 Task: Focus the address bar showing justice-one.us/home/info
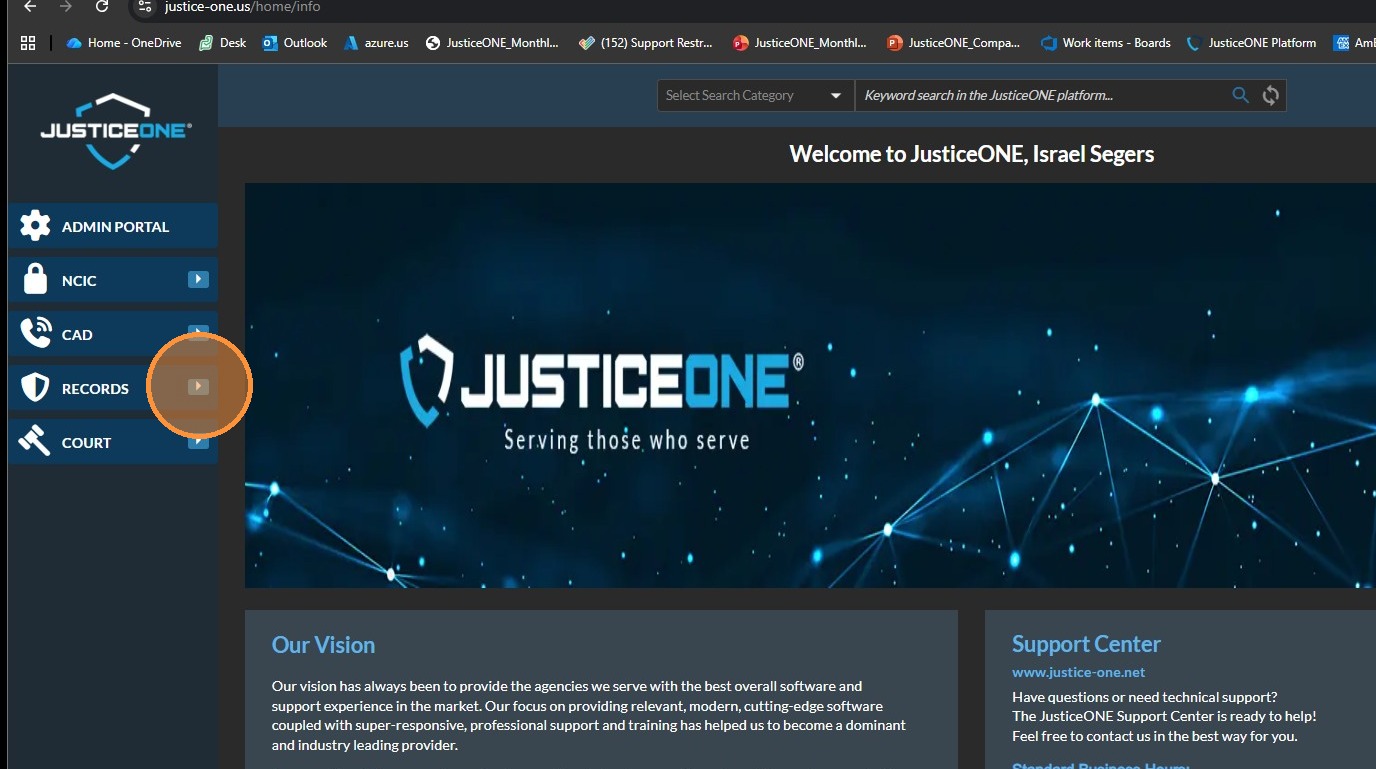click(242, 7)
